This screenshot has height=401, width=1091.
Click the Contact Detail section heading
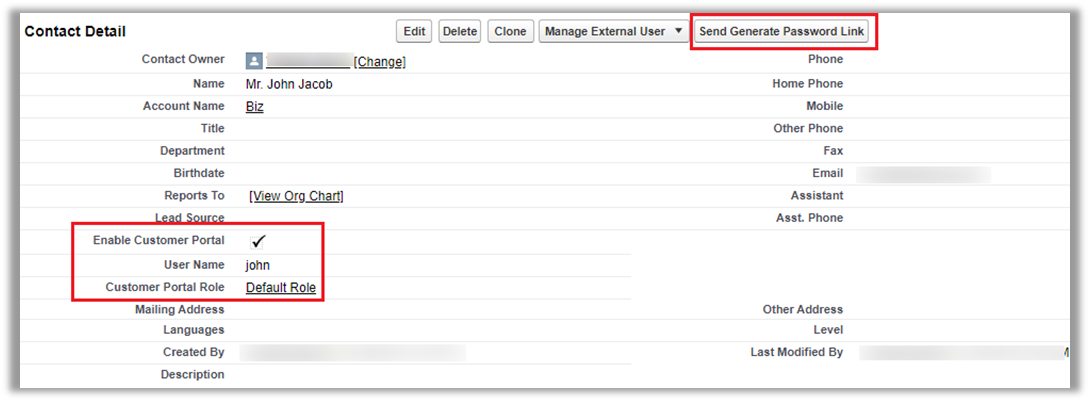[75, 32]
